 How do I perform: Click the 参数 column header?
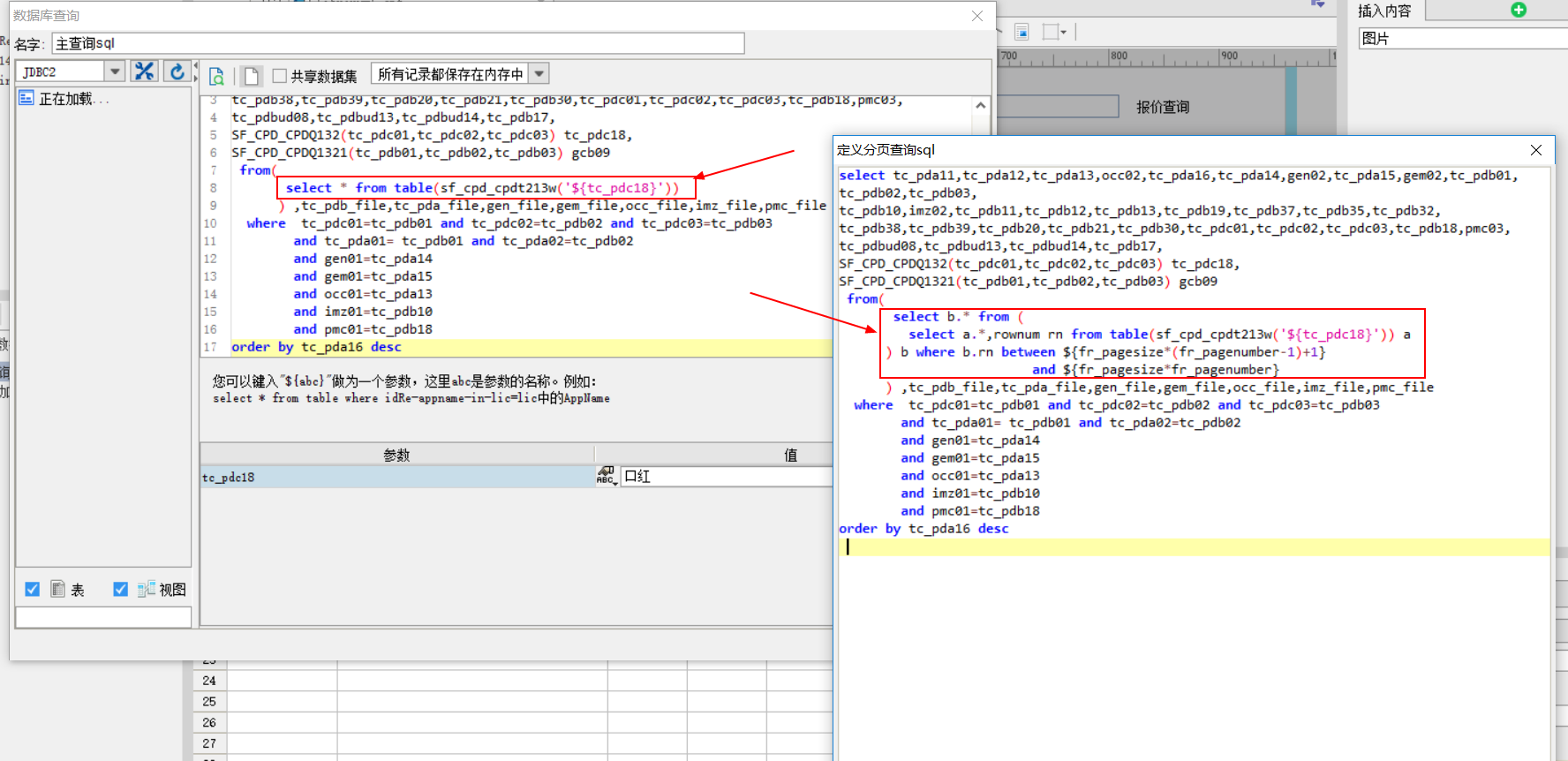(x=397, y=455)
